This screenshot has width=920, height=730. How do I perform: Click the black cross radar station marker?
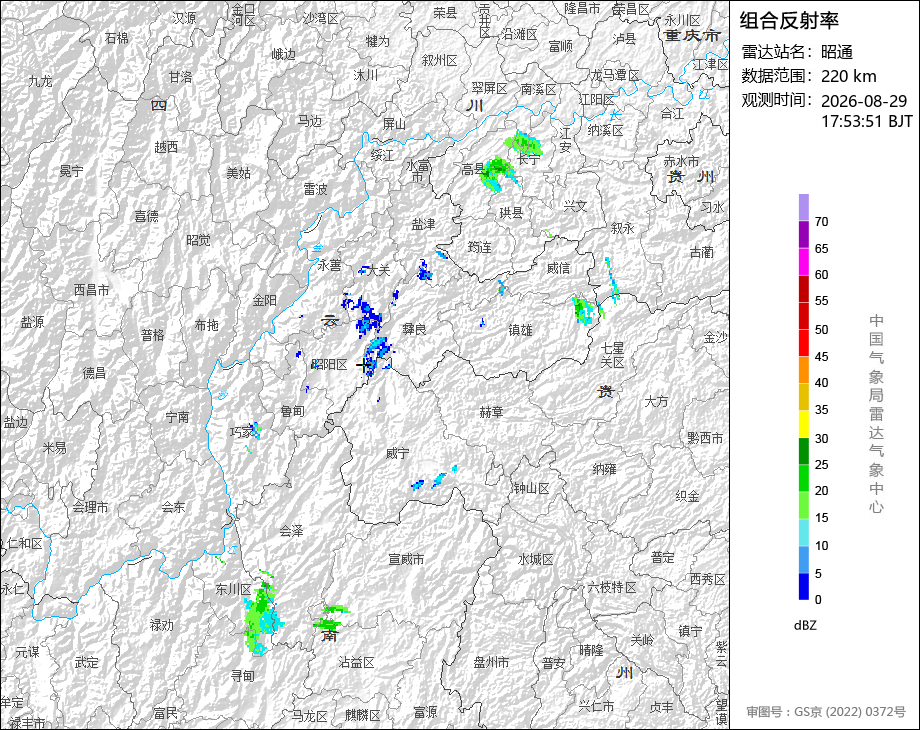(x=364, y=365)
